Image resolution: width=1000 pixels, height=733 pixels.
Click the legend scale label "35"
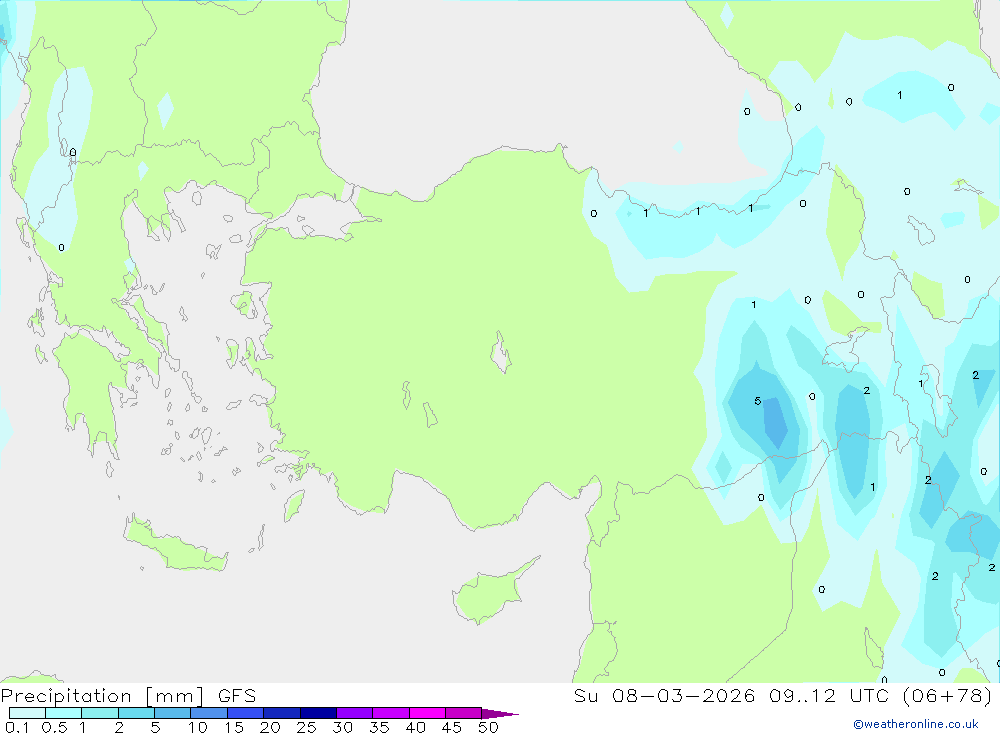[x=379, y=727]
